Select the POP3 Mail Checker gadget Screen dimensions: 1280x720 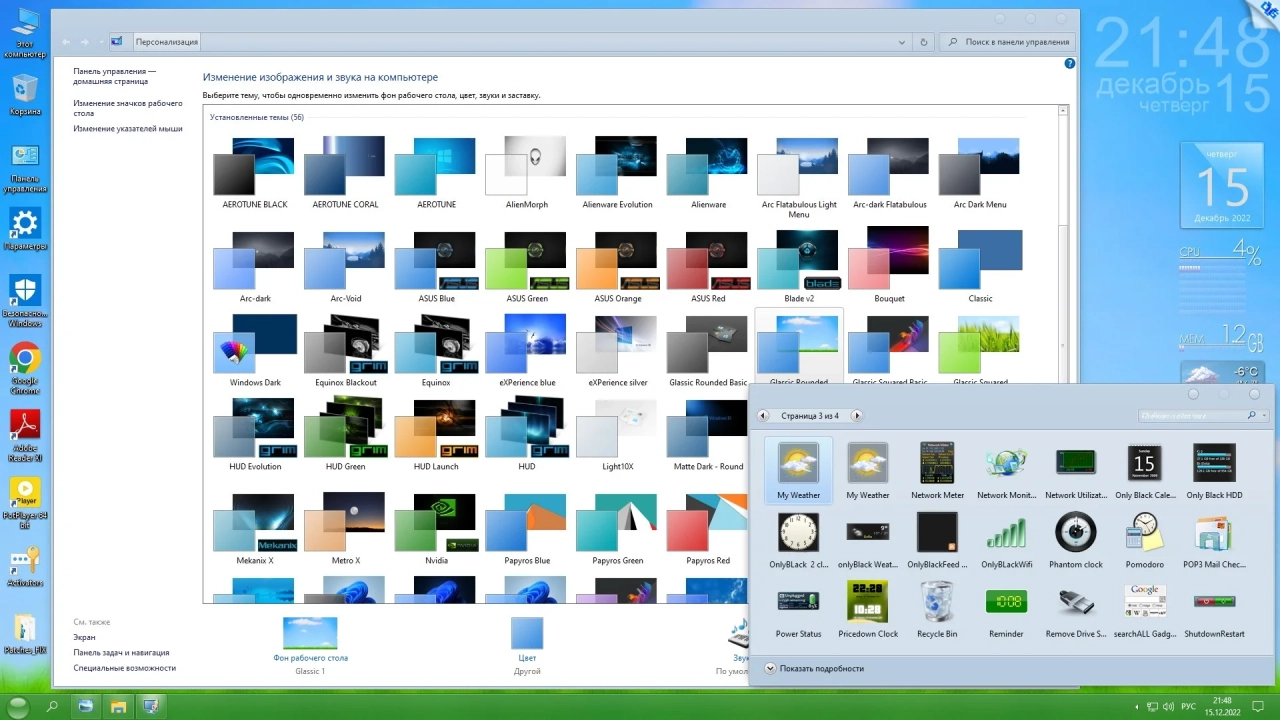[1214, 541]
